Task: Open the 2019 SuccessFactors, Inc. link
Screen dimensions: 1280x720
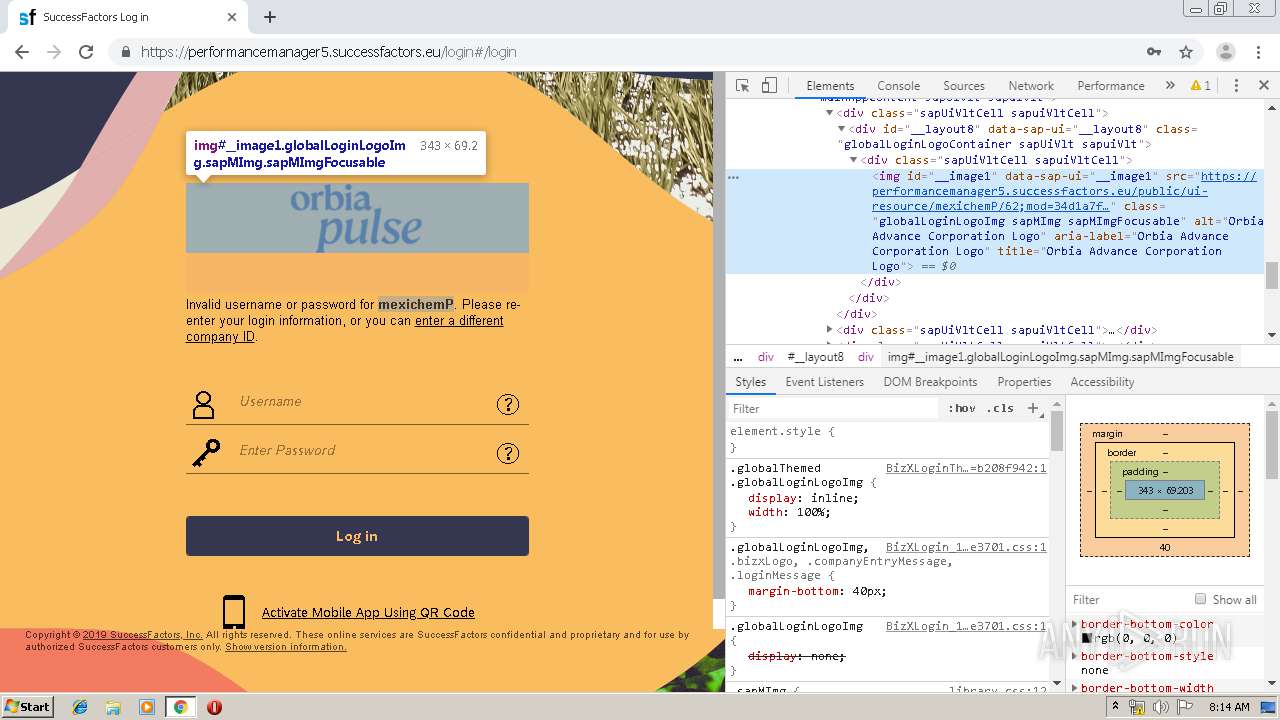Action: tap(142, 635)
